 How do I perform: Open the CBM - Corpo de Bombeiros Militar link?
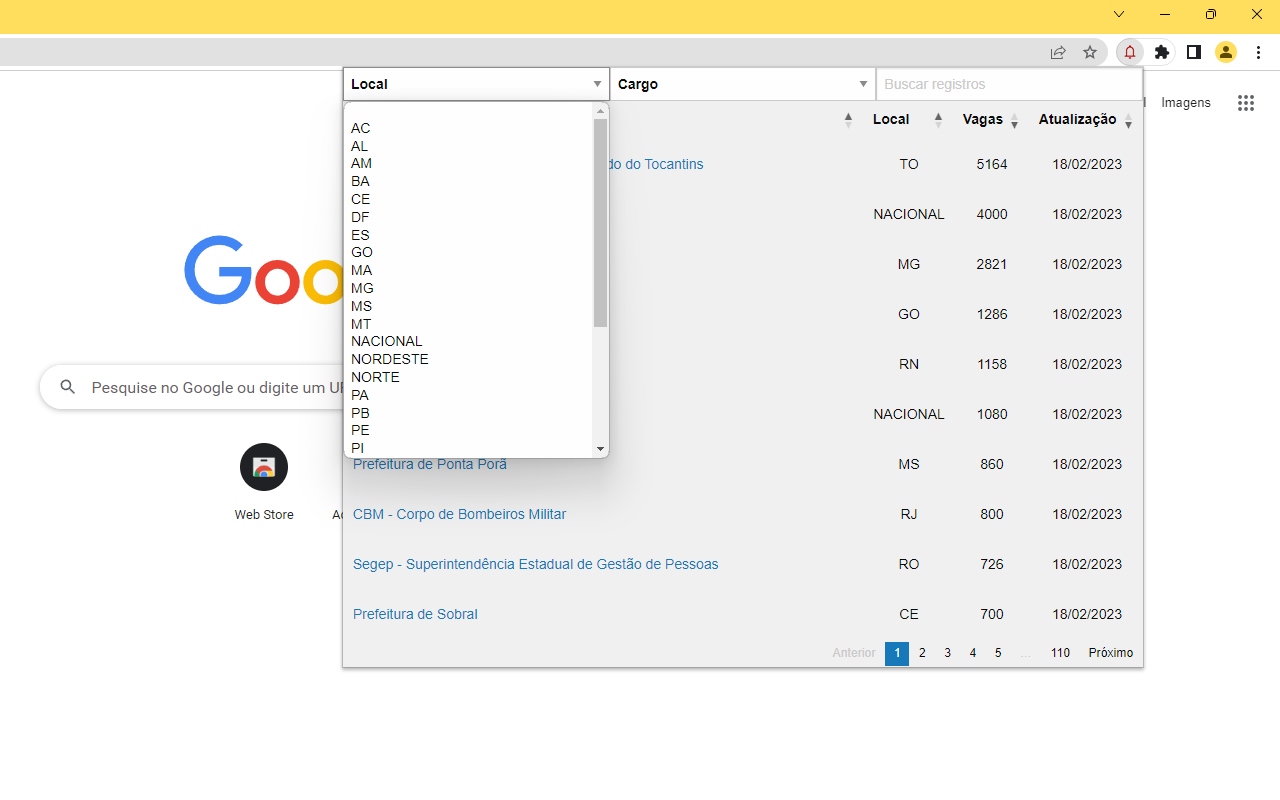click(x=459, y=514)
